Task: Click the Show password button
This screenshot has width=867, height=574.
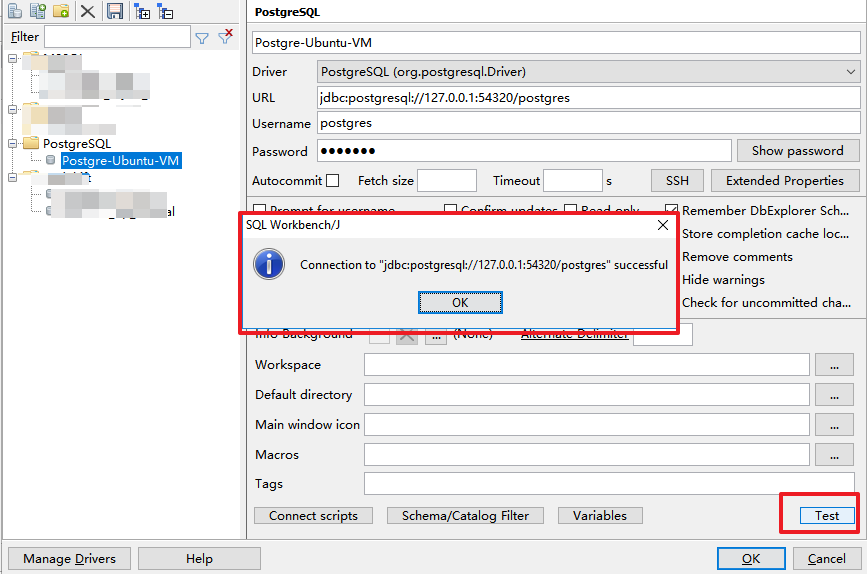Action: click(797, 151)
